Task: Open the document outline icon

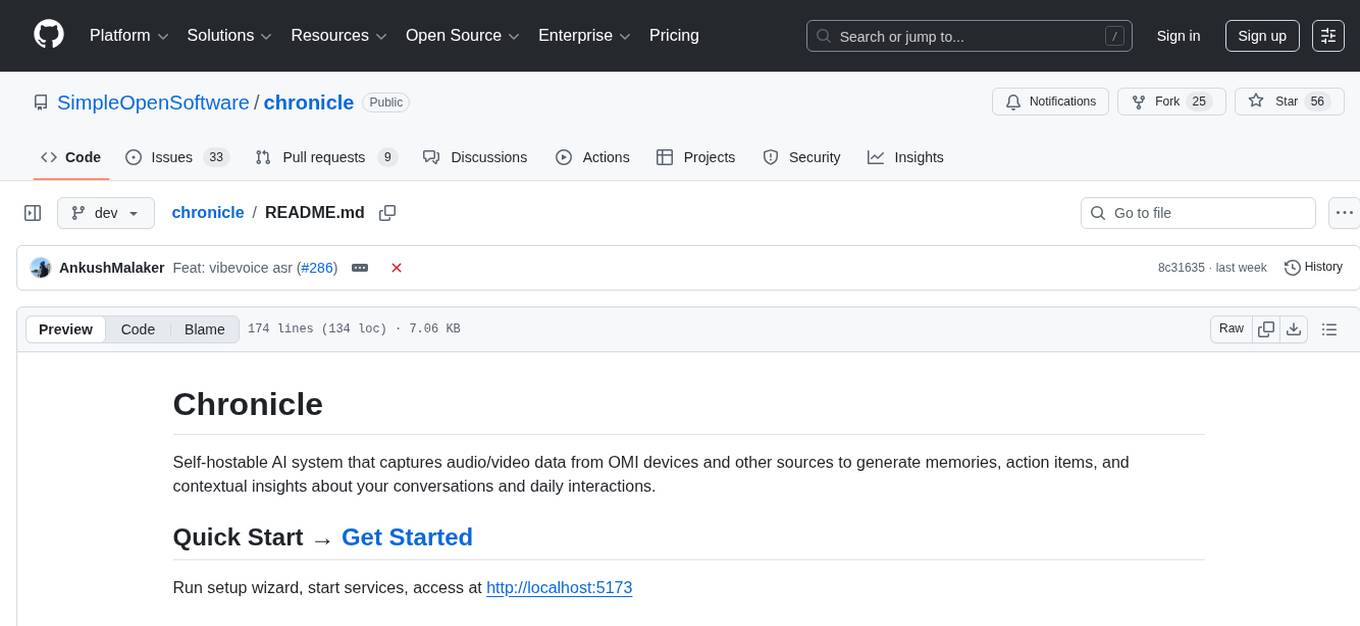Action: coord(1329,329)
